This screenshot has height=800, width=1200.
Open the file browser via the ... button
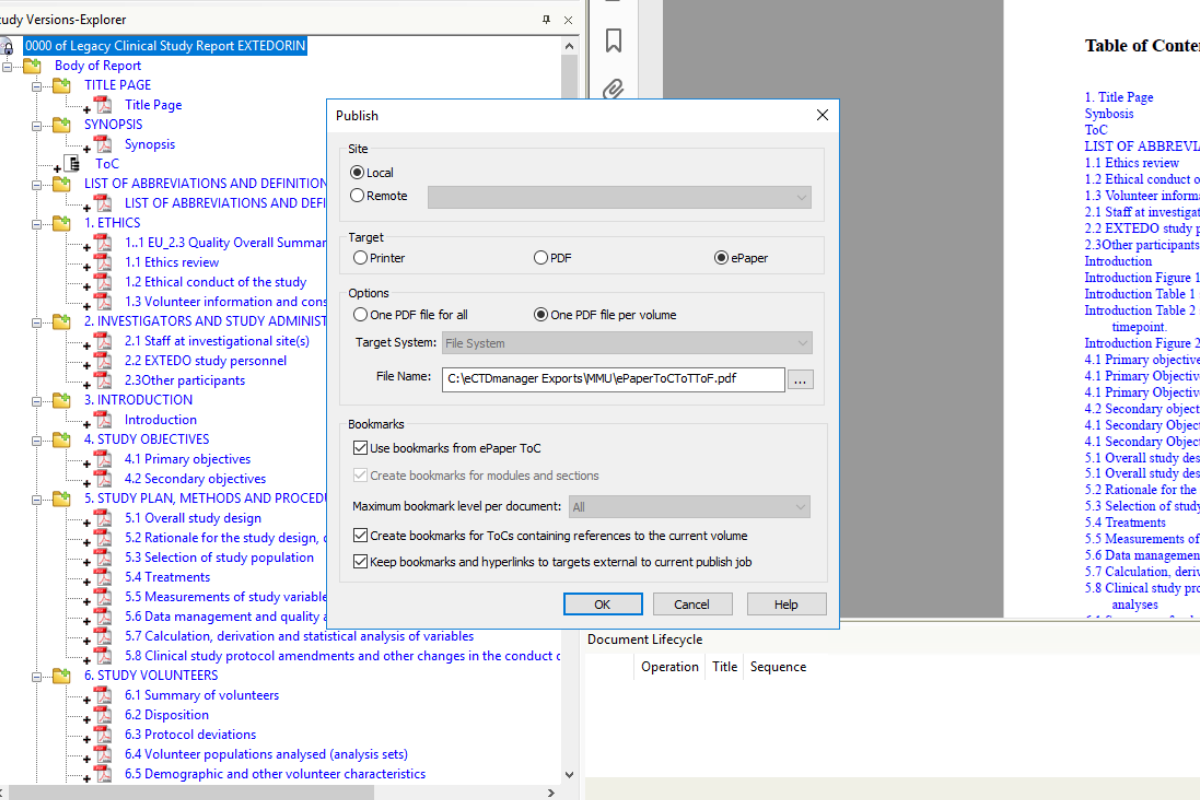pos(800,379)
